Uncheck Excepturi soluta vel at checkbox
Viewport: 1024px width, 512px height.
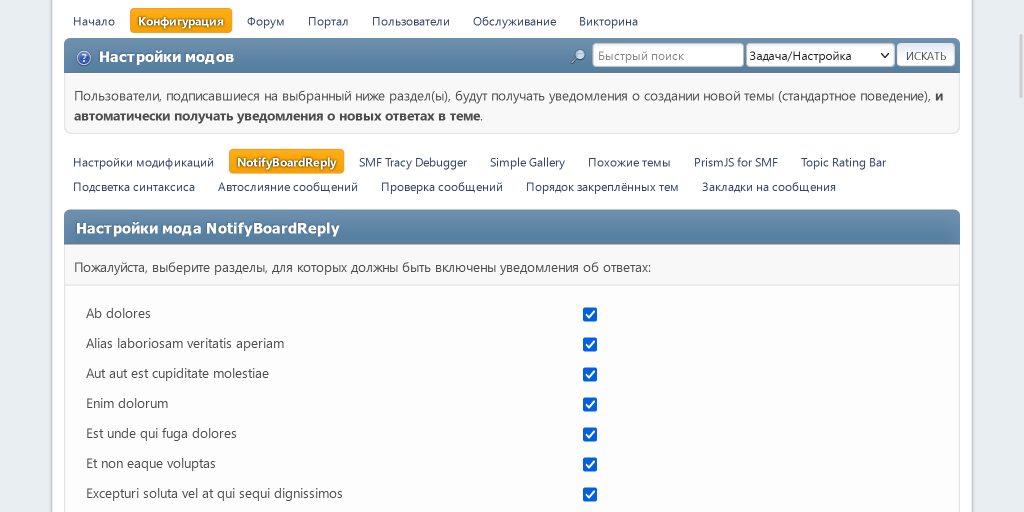(590, 494)
